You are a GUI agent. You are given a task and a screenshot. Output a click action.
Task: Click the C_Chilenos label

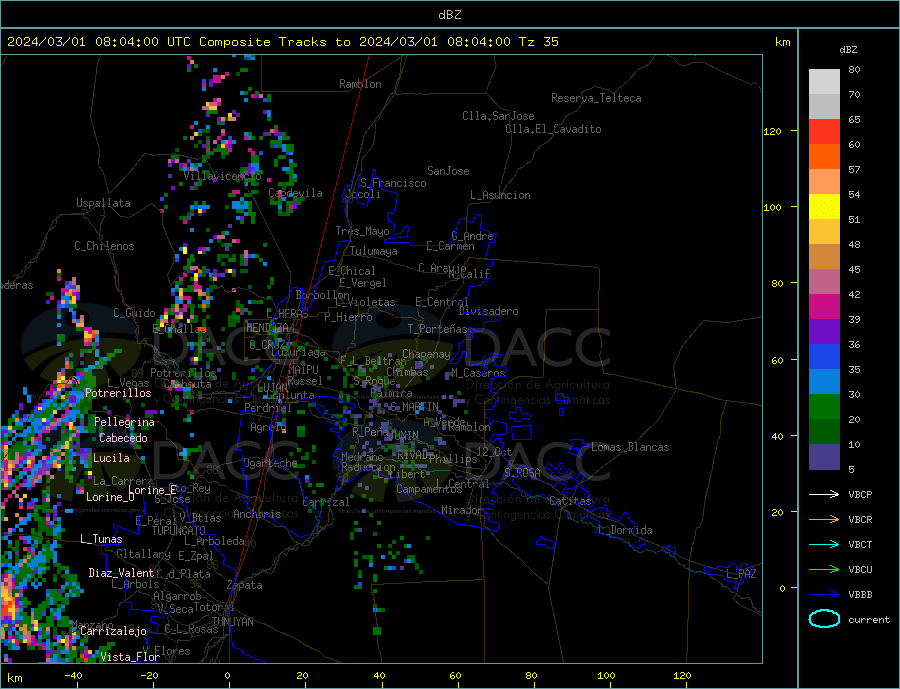(x=104, y=246)
